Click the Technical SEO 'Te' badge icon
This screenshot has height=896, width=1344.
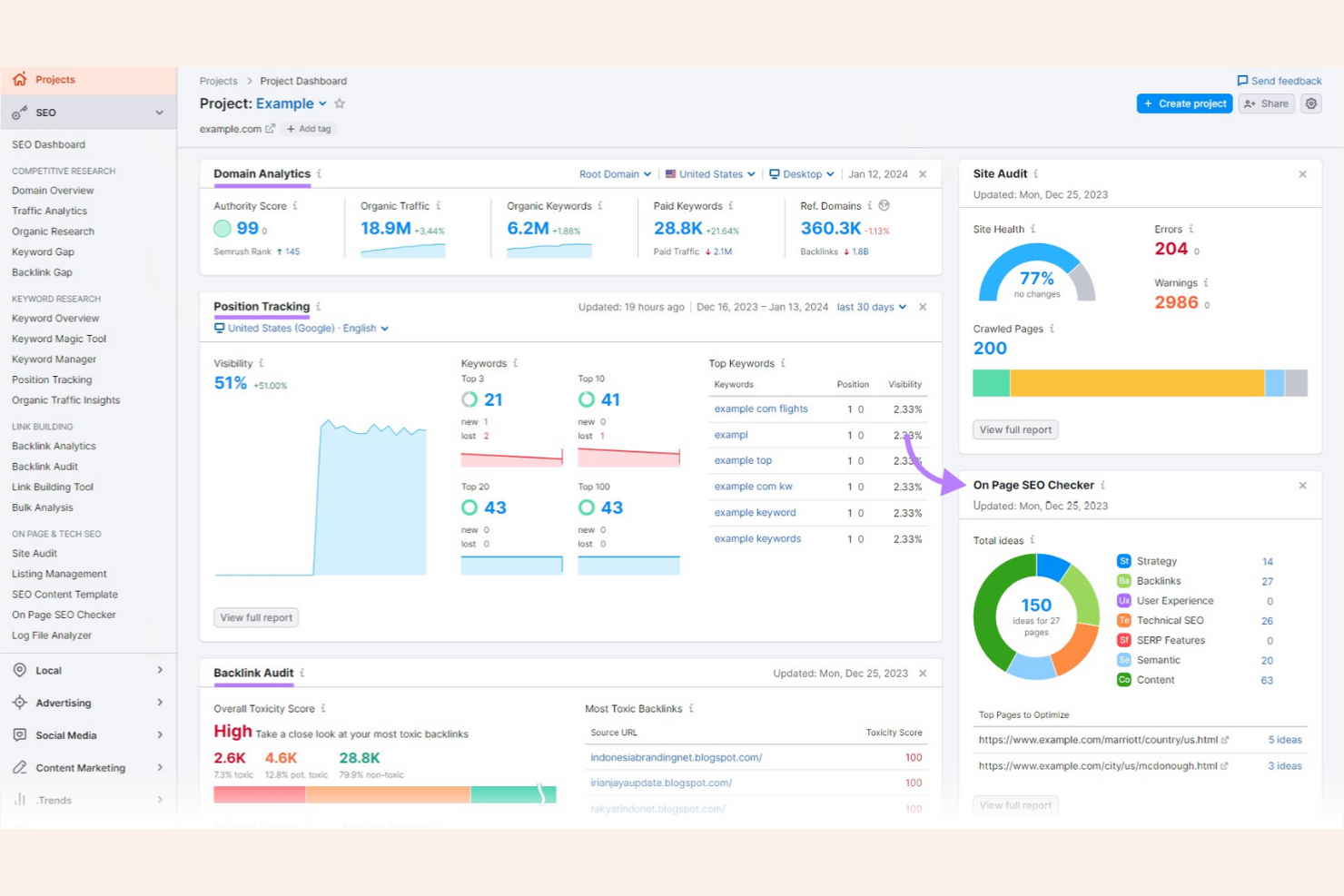pos(1124,621)
